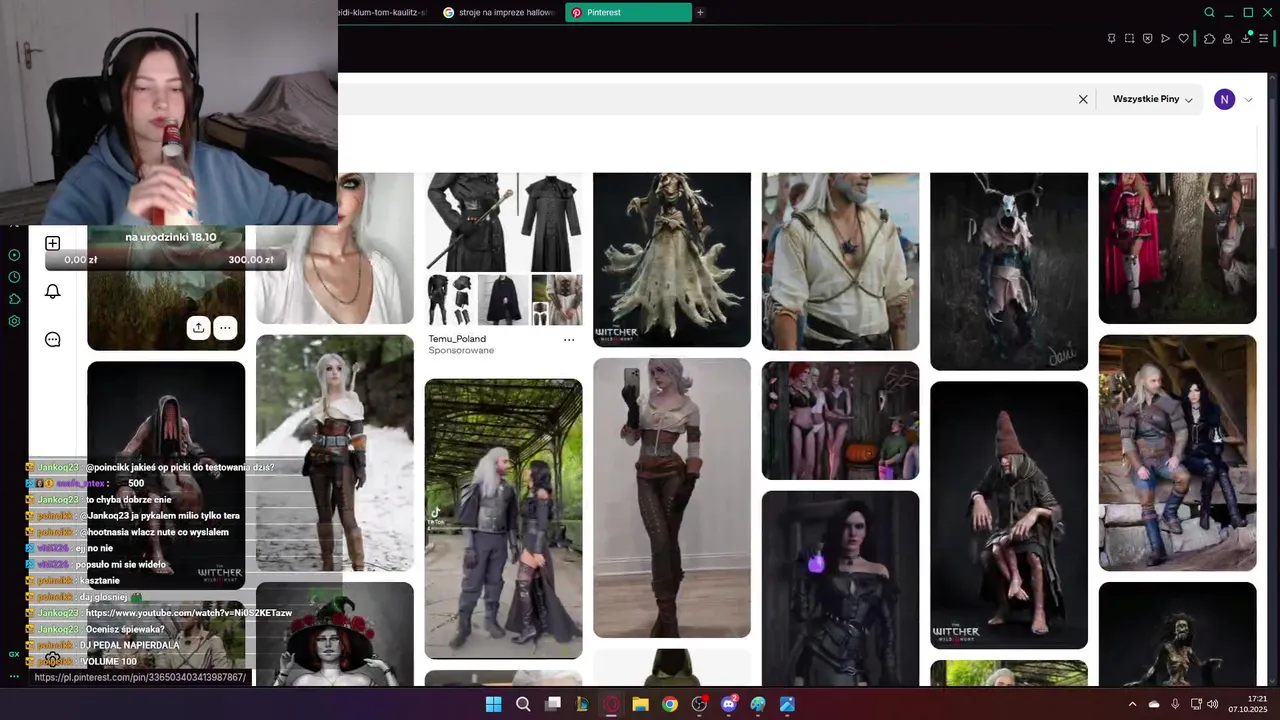This screenshot has height=720, width=1280.
Task: Click the ad blocker shield icon
Action: (1147, 38)
